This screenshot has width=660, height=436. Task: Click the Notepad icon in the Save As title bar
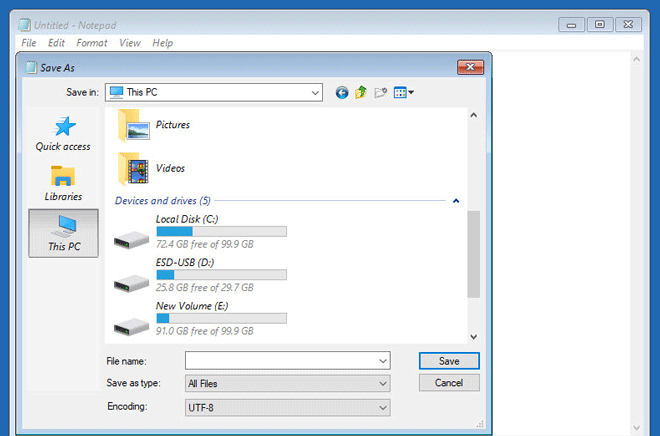[31, 67]
